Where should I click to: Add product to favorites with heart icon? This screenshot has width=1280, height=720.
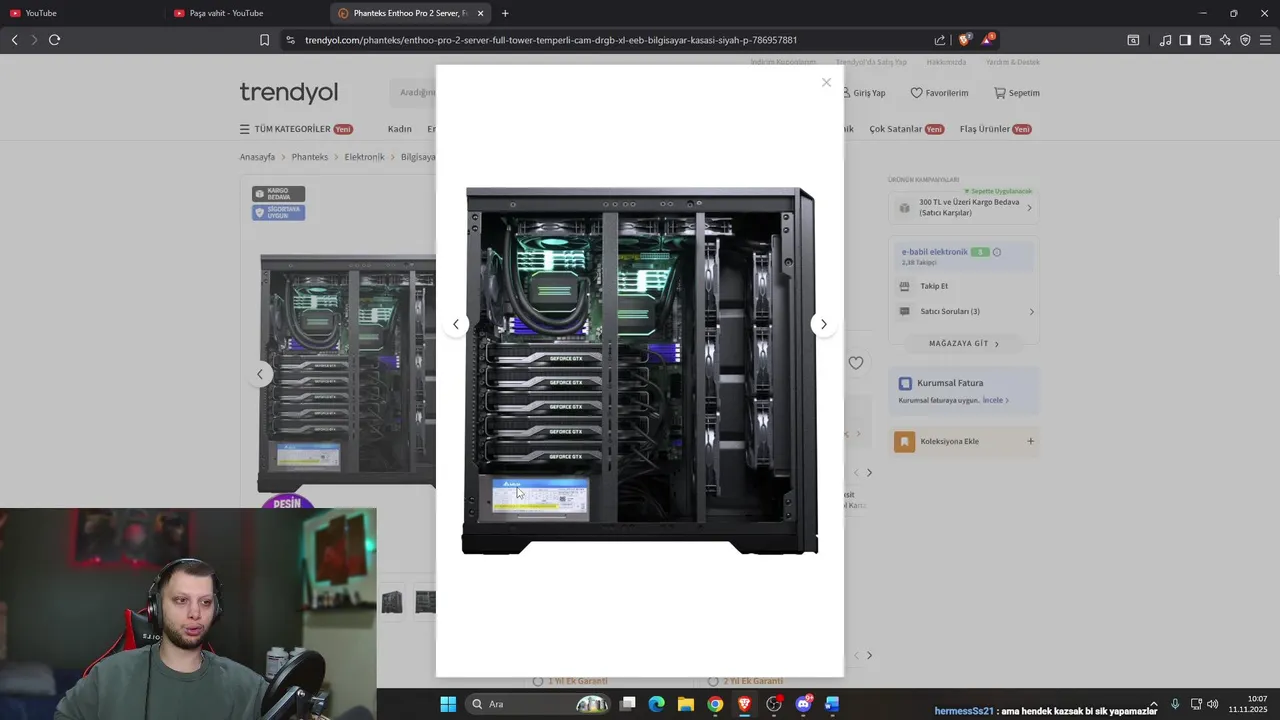[856, 363]
